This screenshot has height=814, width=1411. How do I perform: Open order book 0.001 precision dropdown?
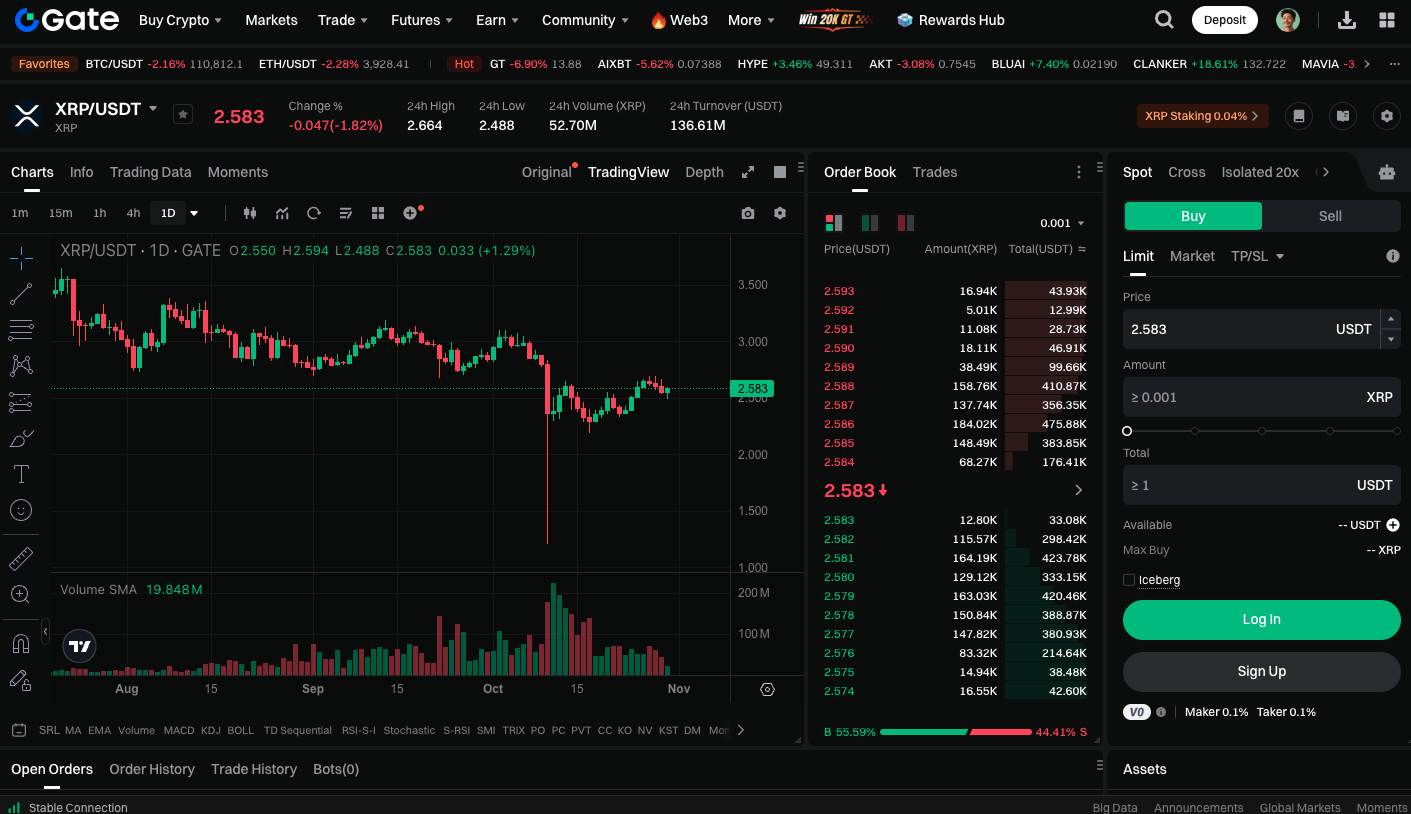coord(1062,223)
